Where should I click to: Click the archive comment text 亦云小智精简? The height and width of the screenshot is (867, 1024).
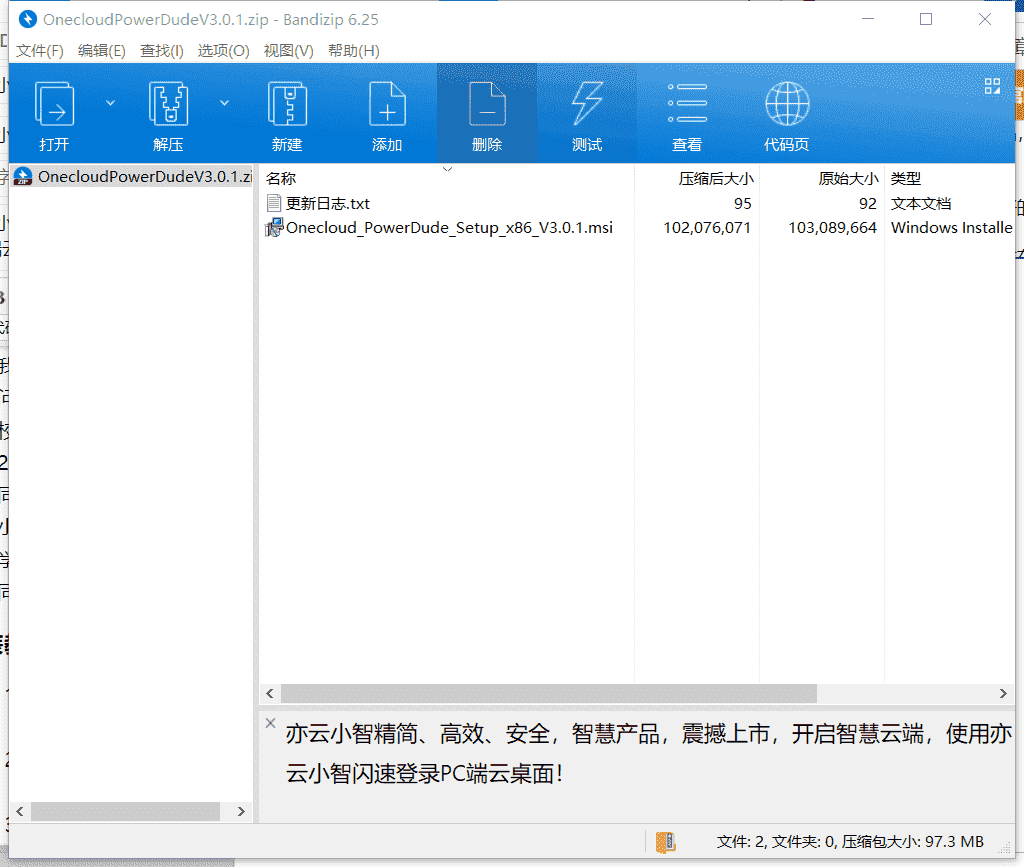[x=351, y=734]
